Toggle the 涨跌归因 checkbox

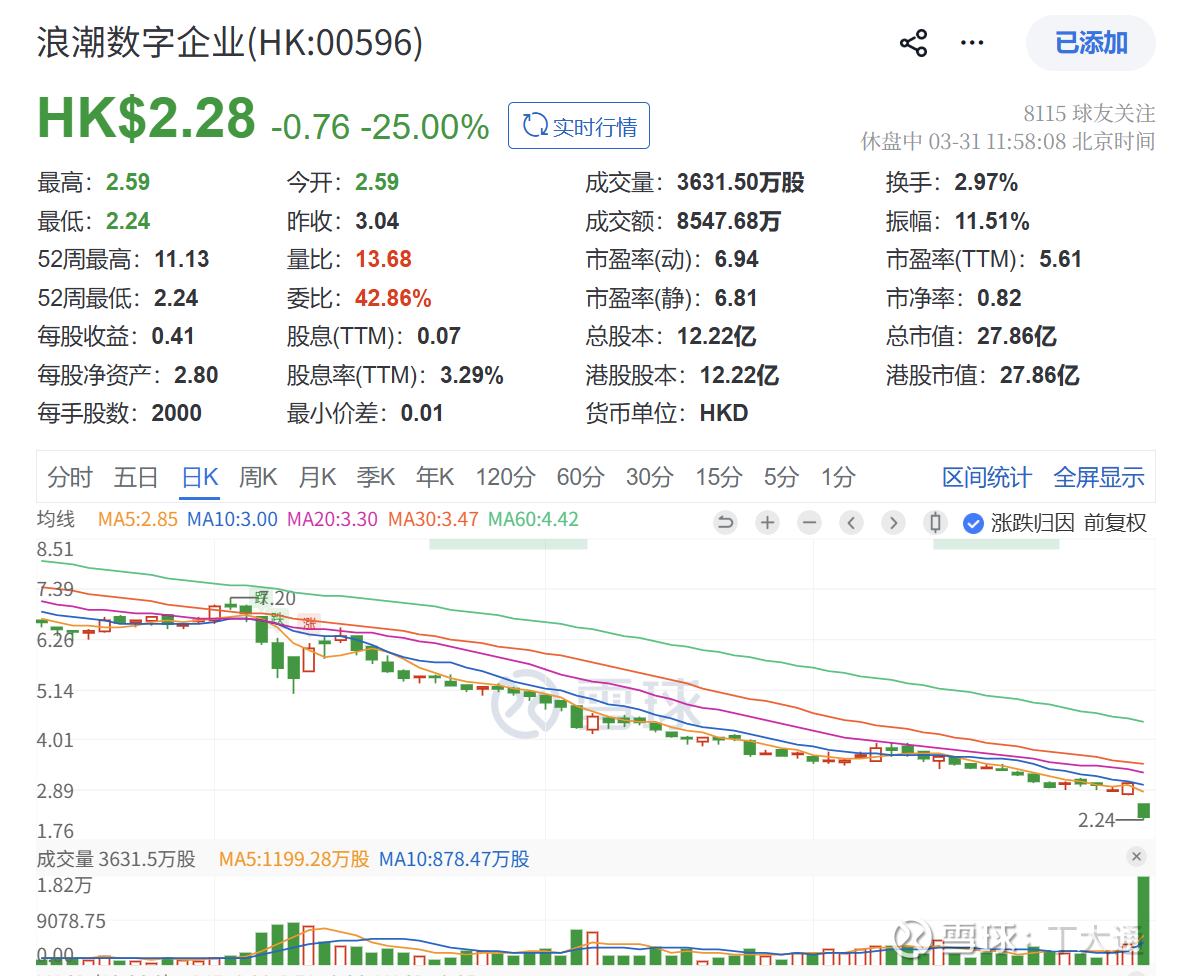973,523
